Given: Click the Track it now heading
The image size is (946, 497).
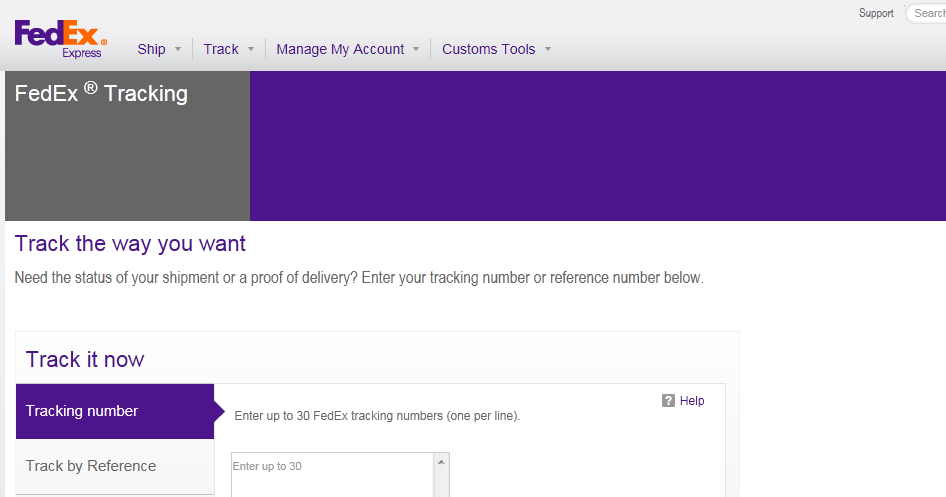Looking at the screenshot, I should coord(85,360).
